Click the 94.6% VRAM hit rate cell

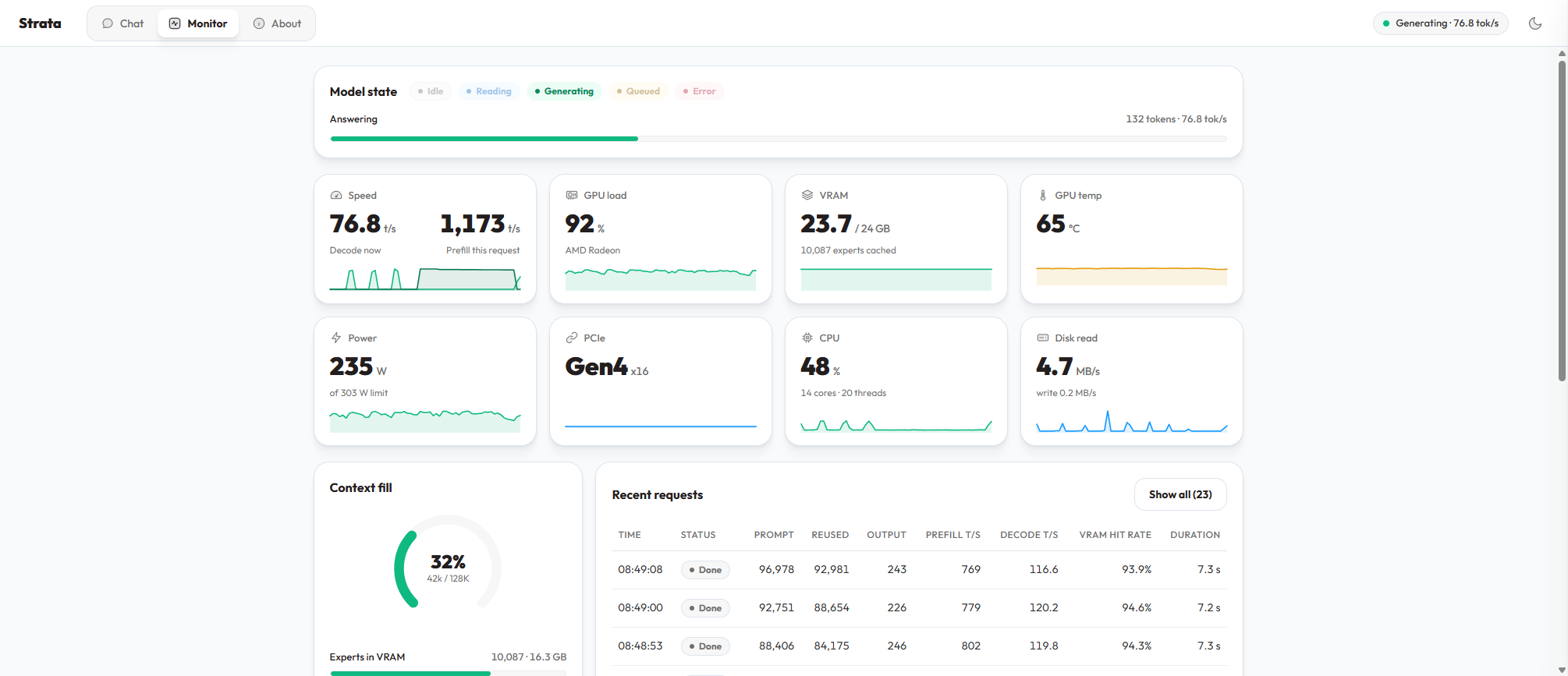coord(1137,608)
